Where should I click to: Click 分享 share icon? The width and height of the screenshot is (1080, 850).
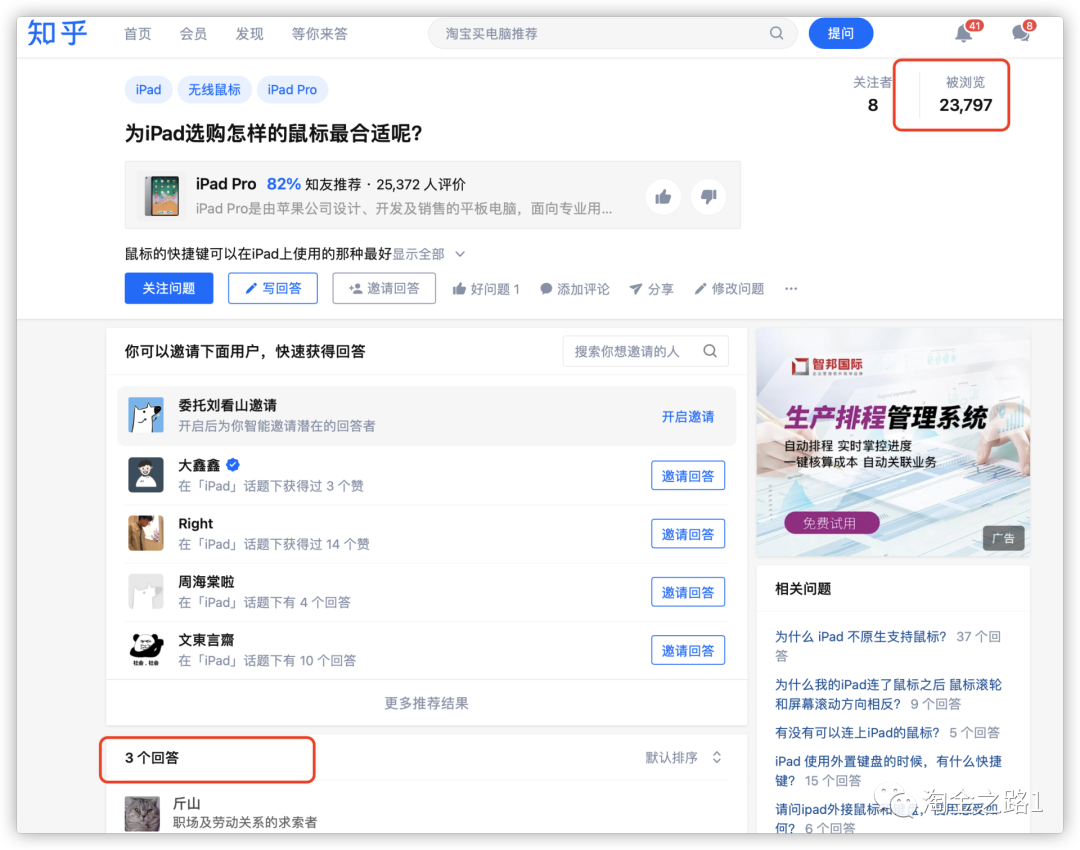coord(651,289)
